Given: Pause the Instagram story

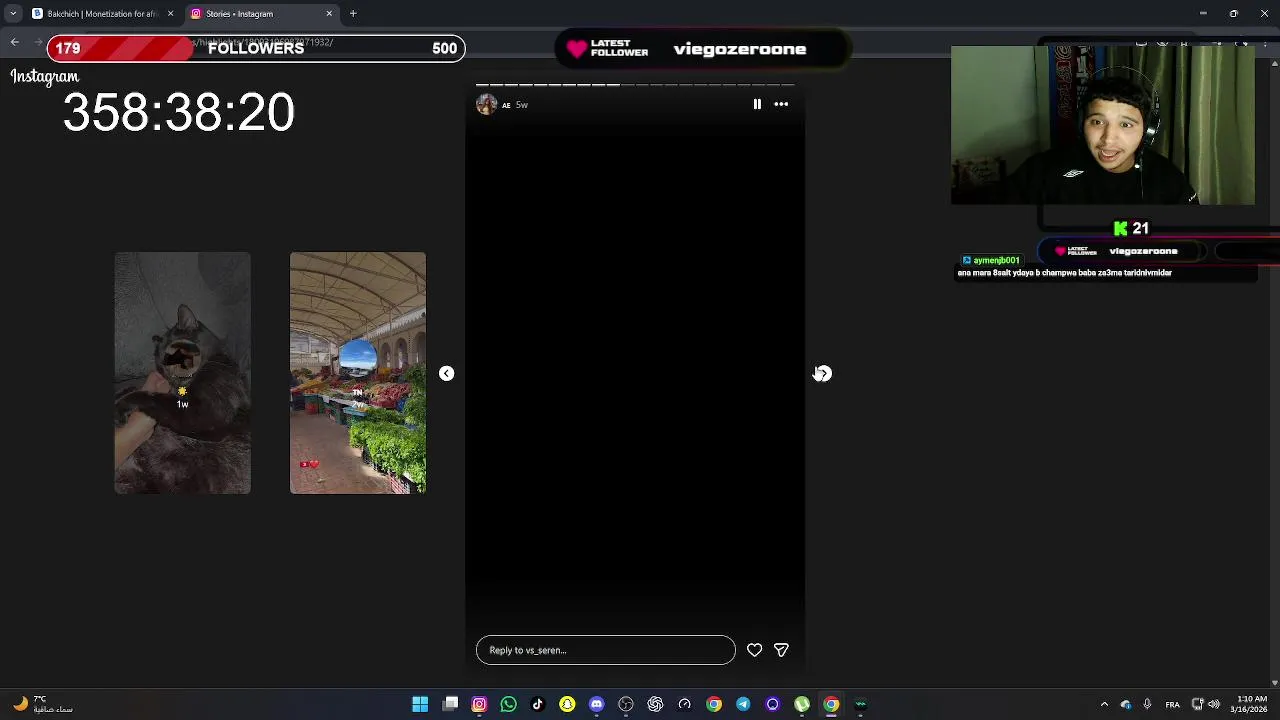Looking at the screenshot, I should coord(757,104).
